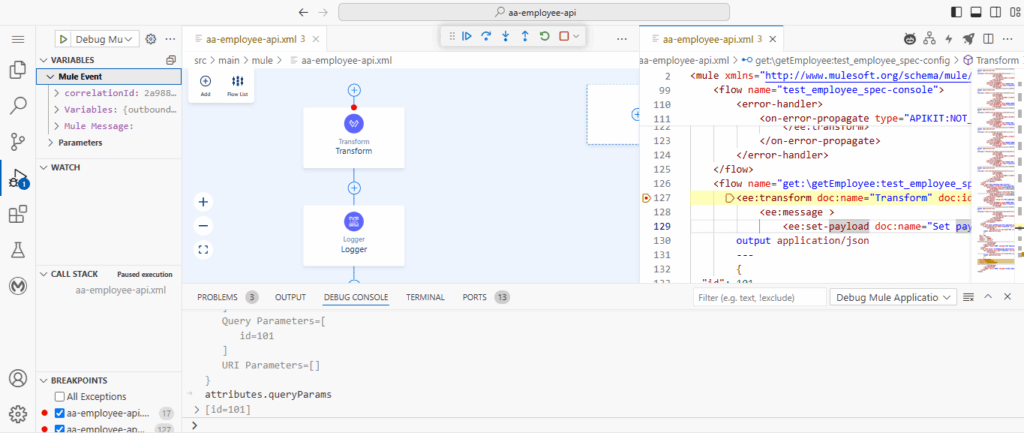
Task: Open the Search view in the activity bar
Action: [x=18, y=105]
